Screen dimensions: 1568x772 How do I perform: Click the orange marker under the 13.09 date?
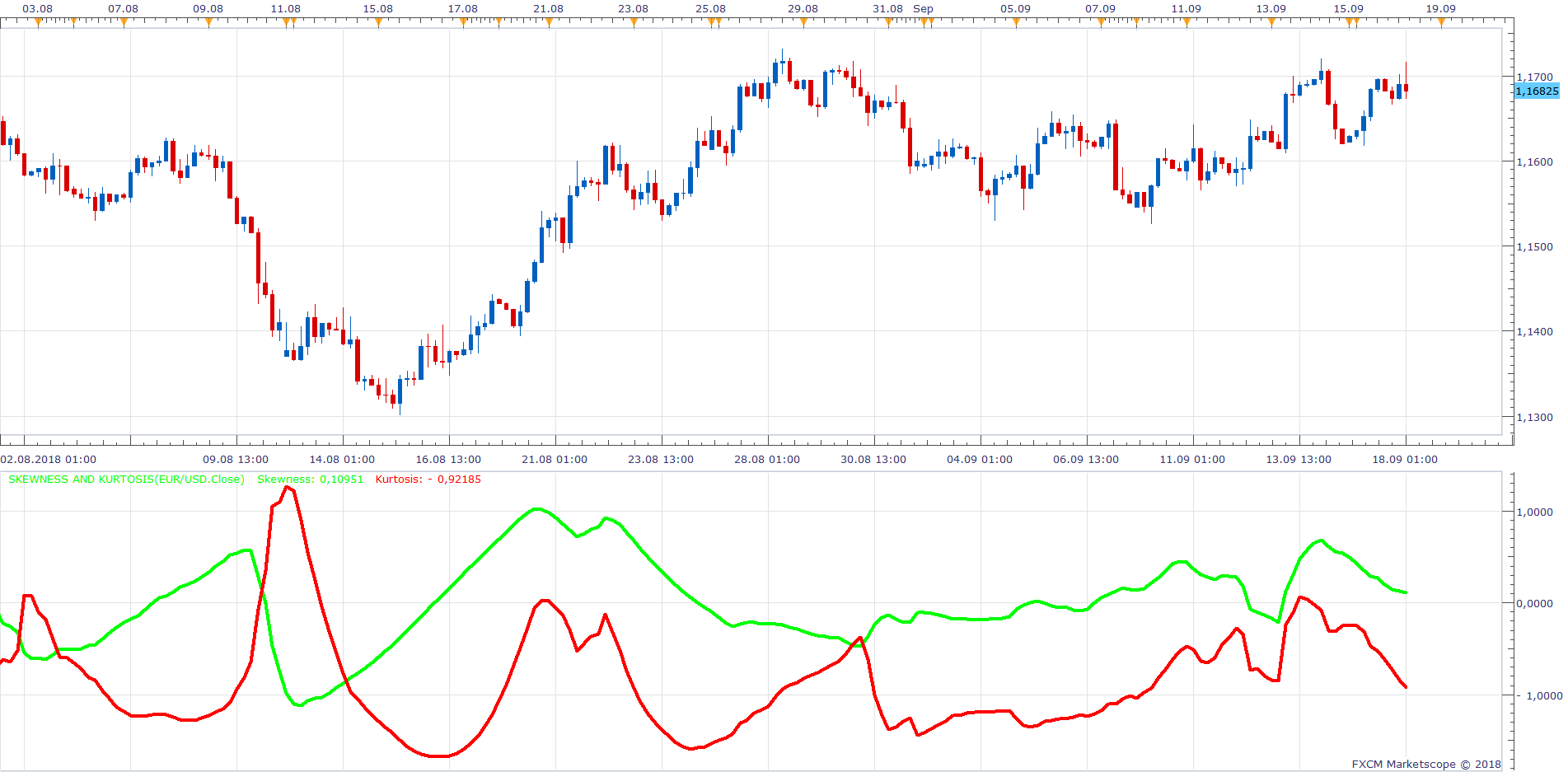1271,22
